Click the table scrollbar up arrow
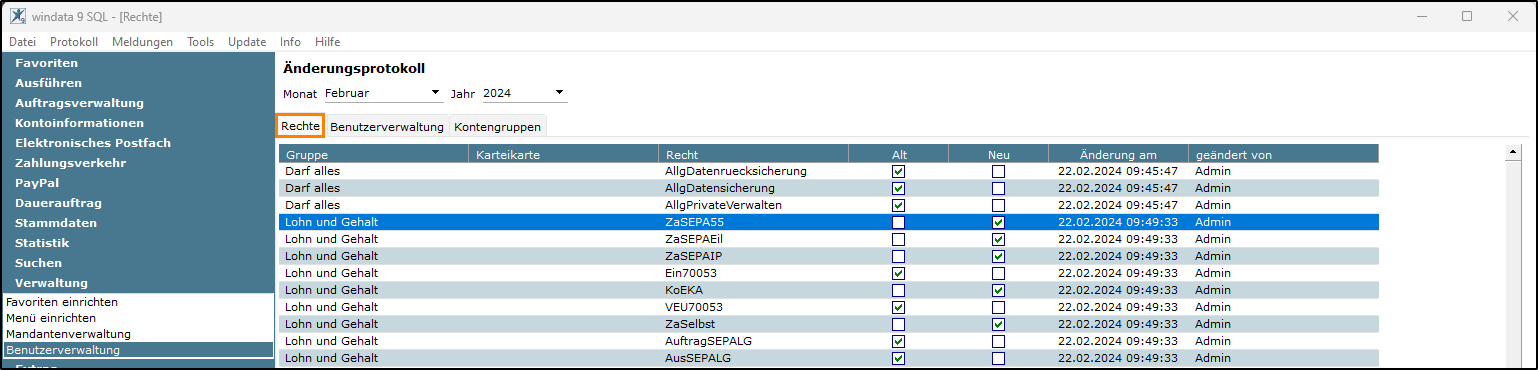 click(1513, 152)
